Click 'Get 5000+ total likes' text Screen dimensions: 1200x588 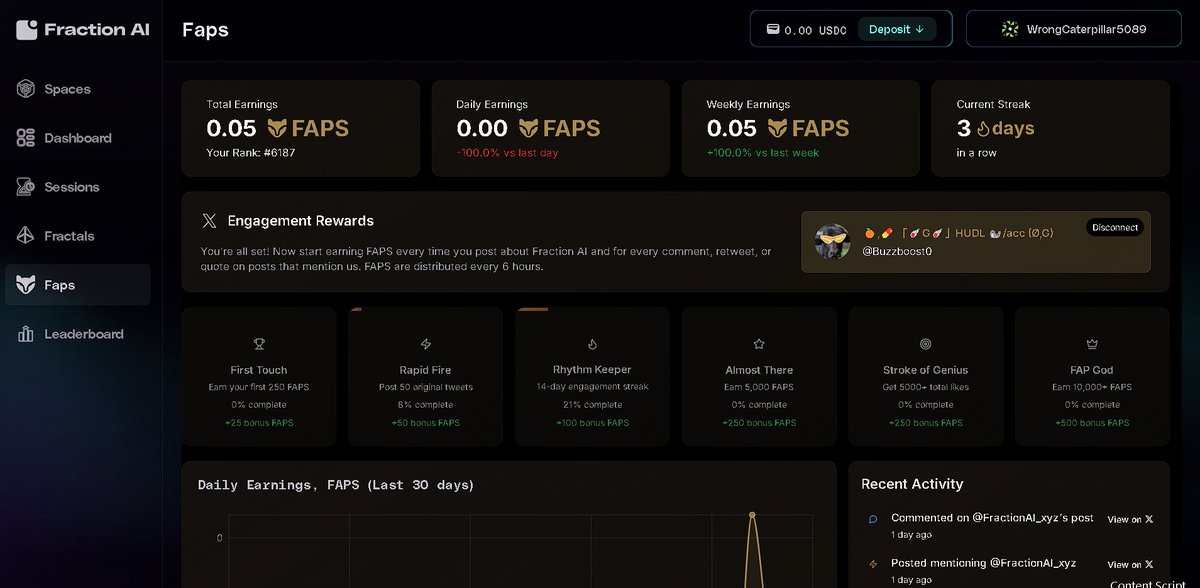click(x=925, y=387)
